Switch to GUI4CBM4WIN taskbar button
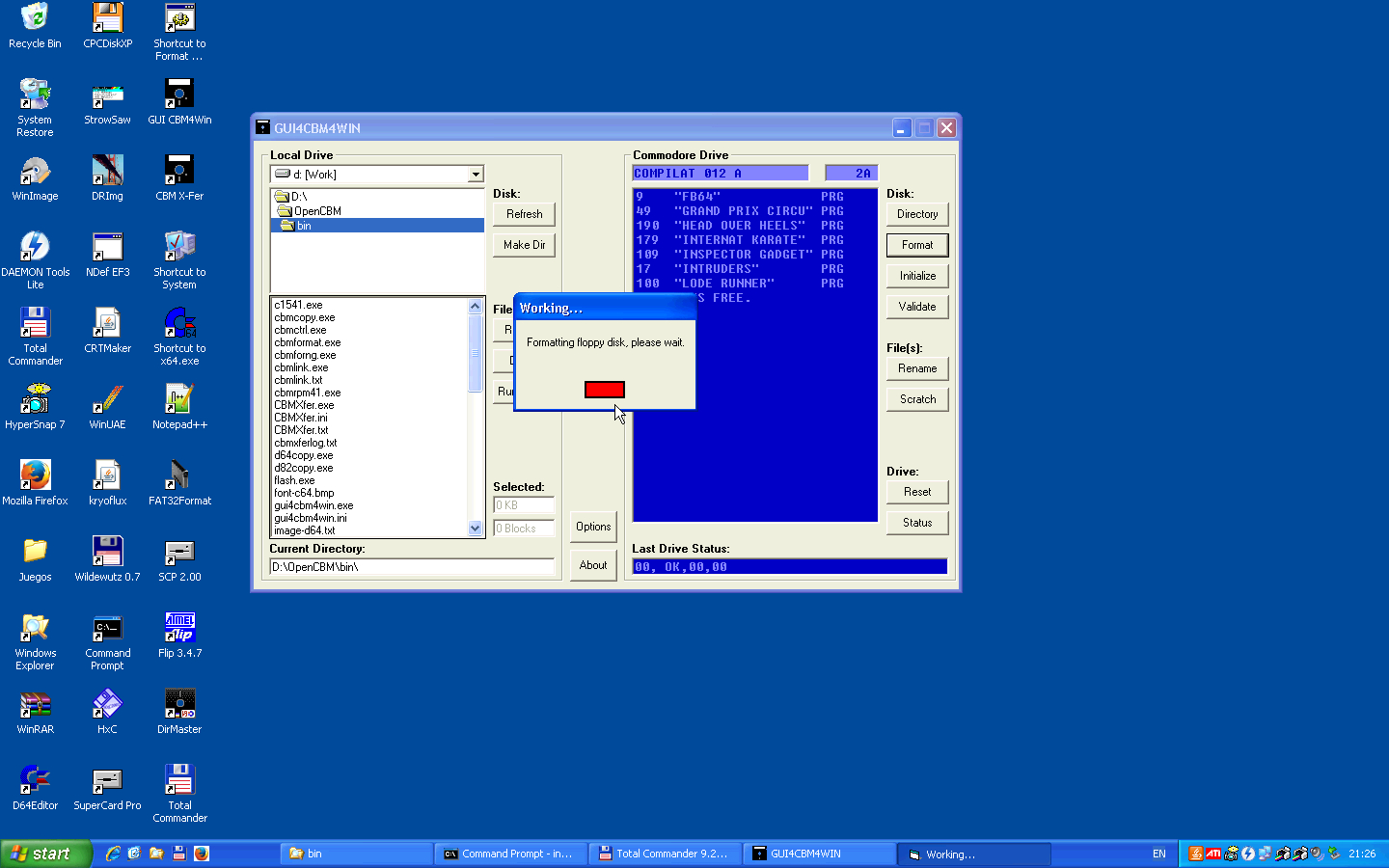The image size is (1389, 868). click(819, 854)
